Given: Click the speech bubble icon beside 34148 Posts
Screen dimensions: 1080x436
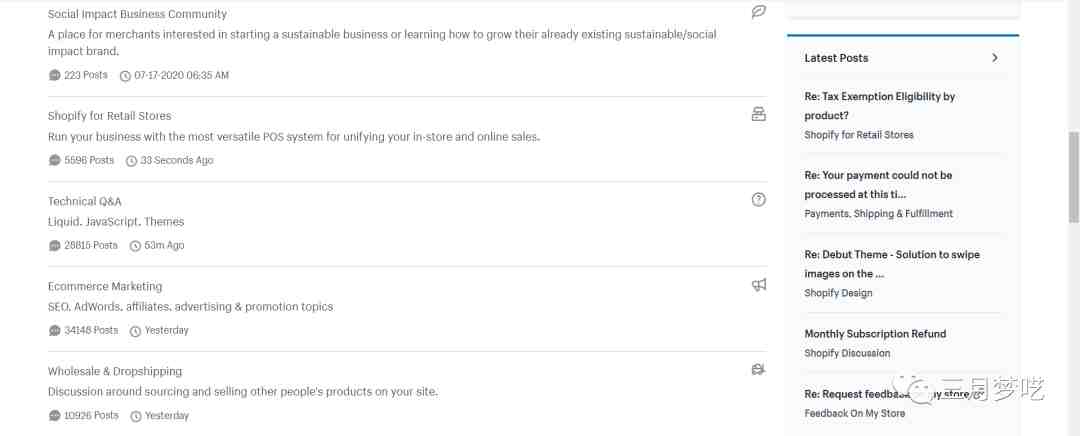Looking at the screenshot, I should pos(54,331).
